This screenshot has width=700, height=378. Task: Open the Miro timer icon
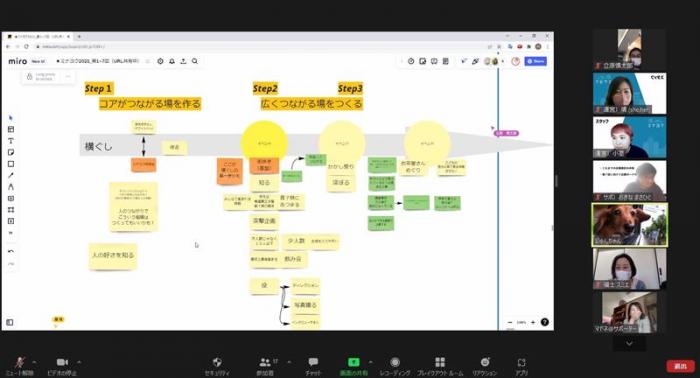411,61
